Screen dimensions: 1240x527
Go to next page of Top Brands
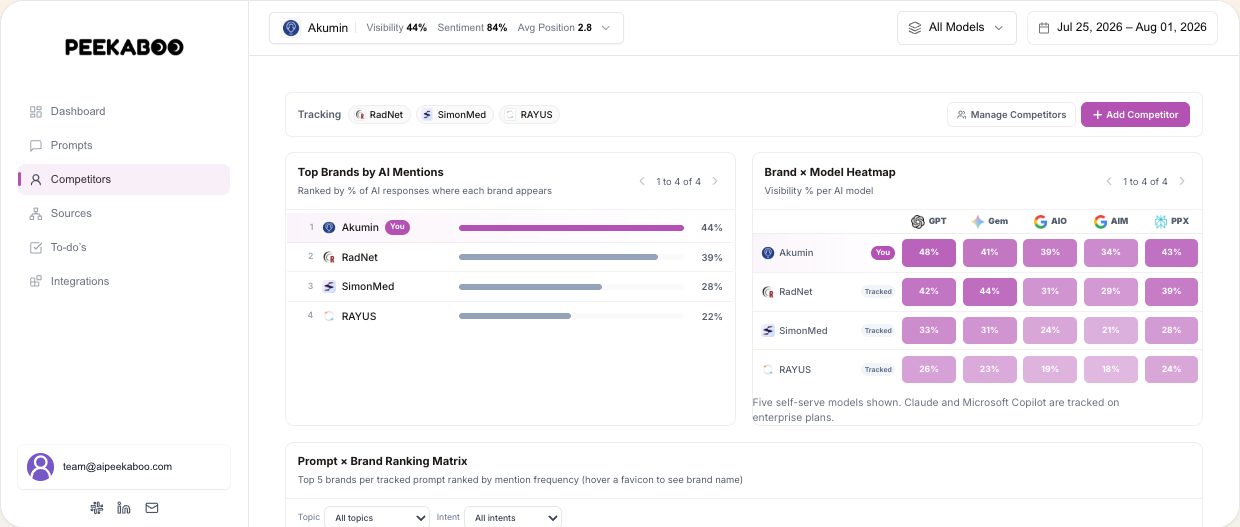(715, 181)
